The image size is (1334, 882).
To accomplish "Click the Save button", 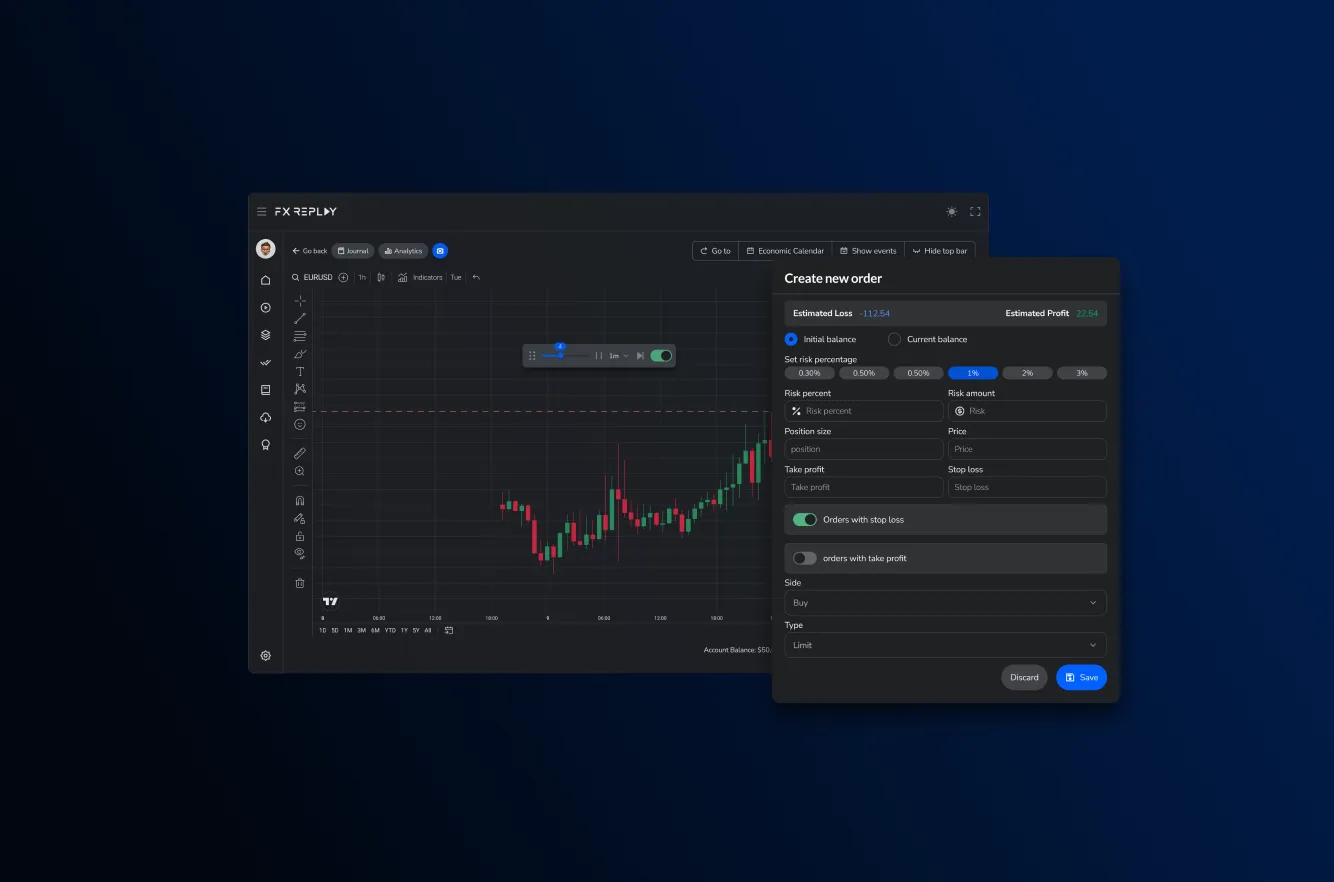I will (x=1081, y=677).
